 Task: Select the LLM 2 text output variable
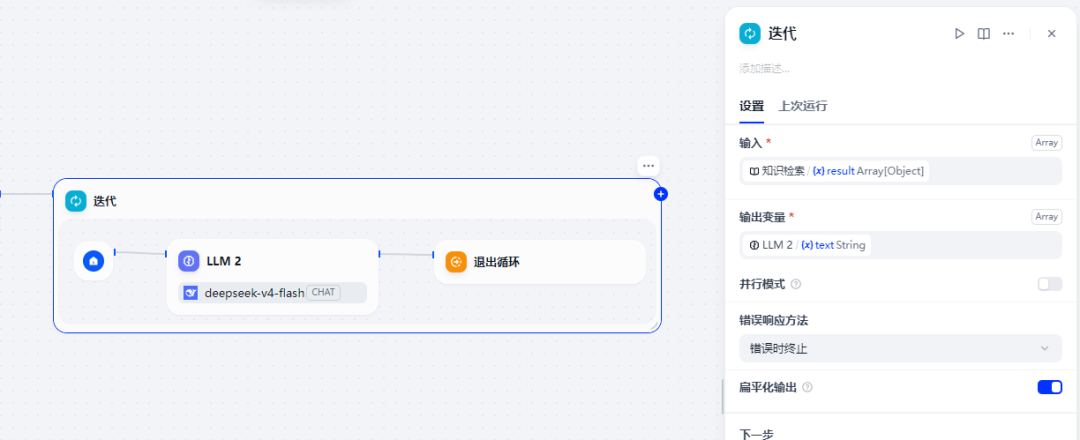tap(807, 244)
